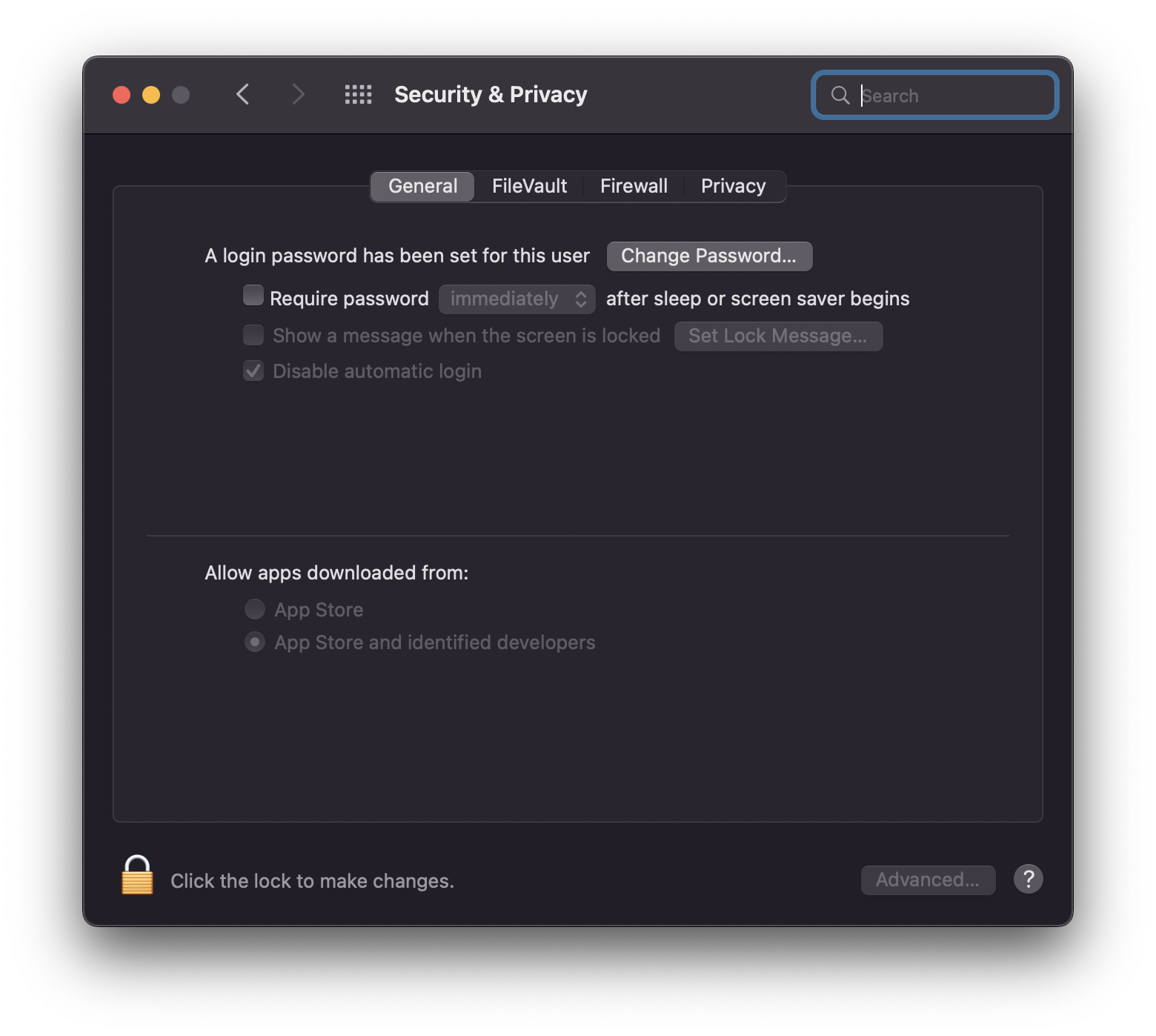Go forward with the right chevron arrow
This screenshot has width=1156, height=1036.
click(x=298, y=95)
